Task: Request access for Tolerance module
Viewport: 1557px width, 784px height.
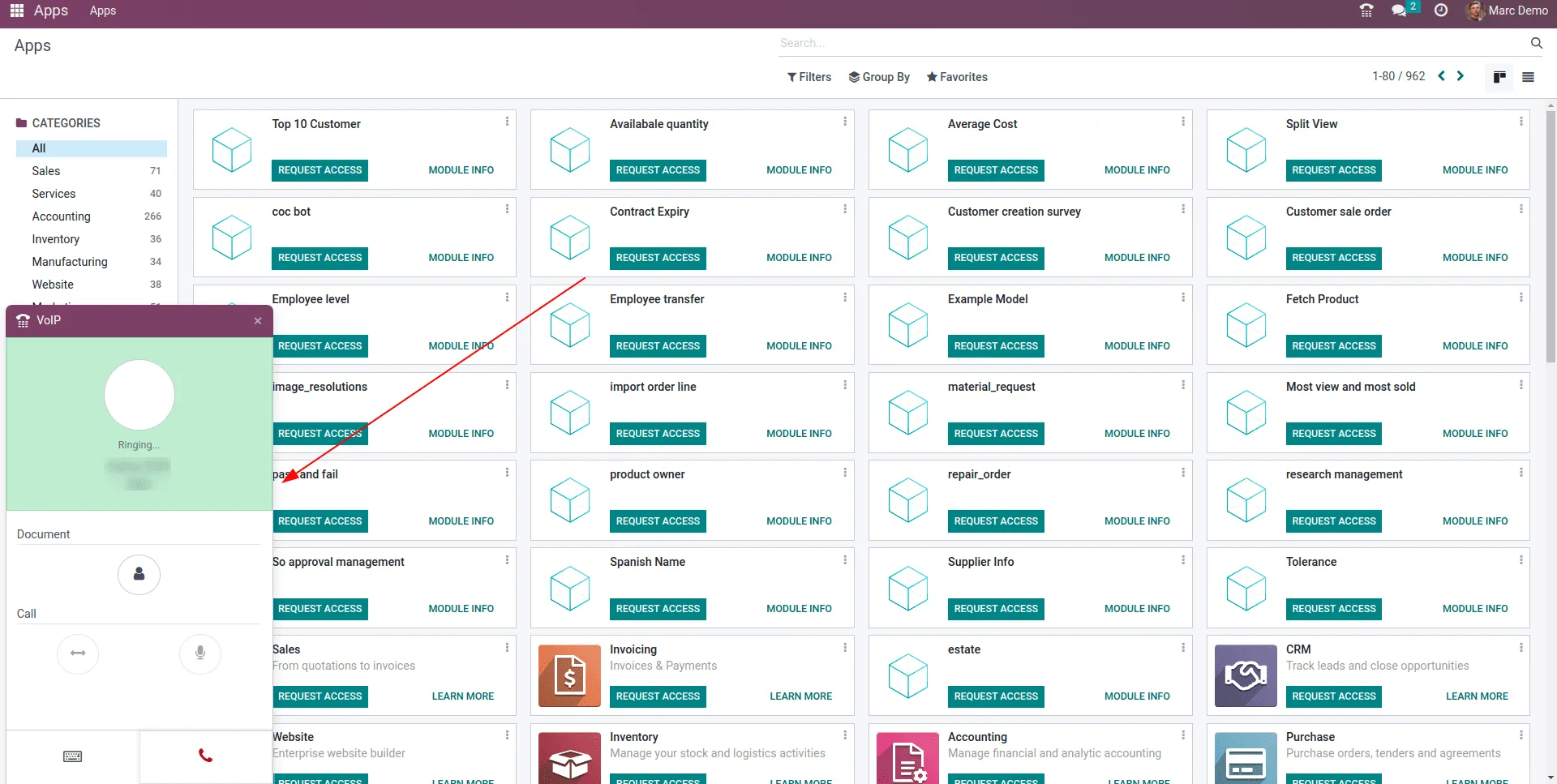Action: tap(1334, 609)
